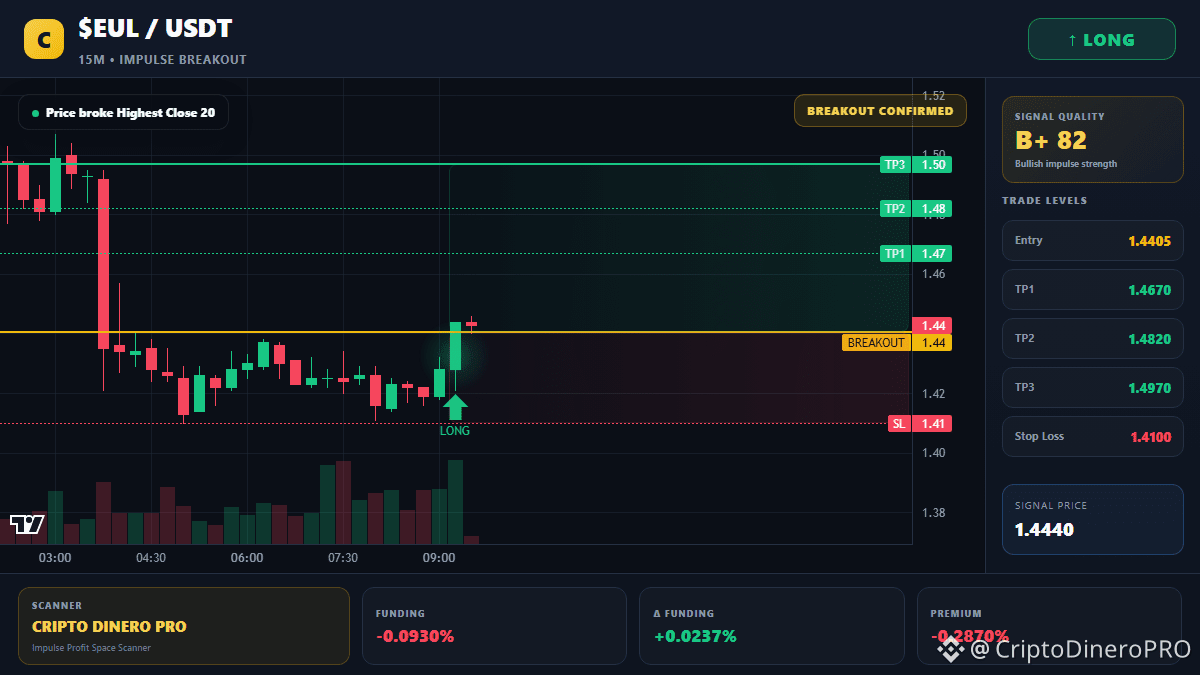Click the CRIPTO DINERO PRO scanner card
The width and height of the screenshot is (1200, 675).
184,626
